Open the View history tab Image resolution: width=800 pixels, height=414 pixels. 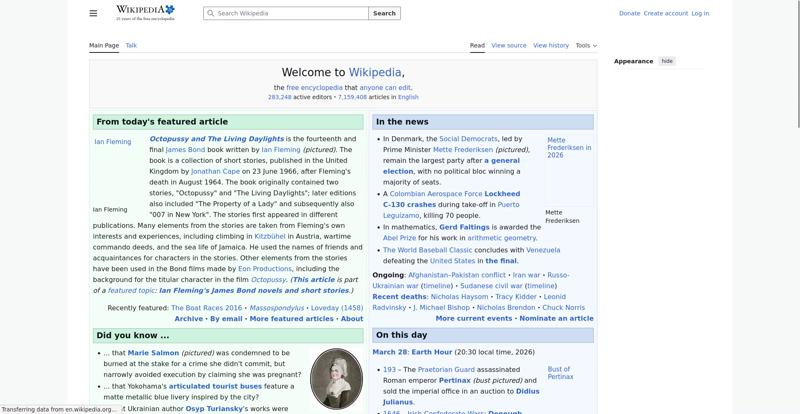coord(550,45)
